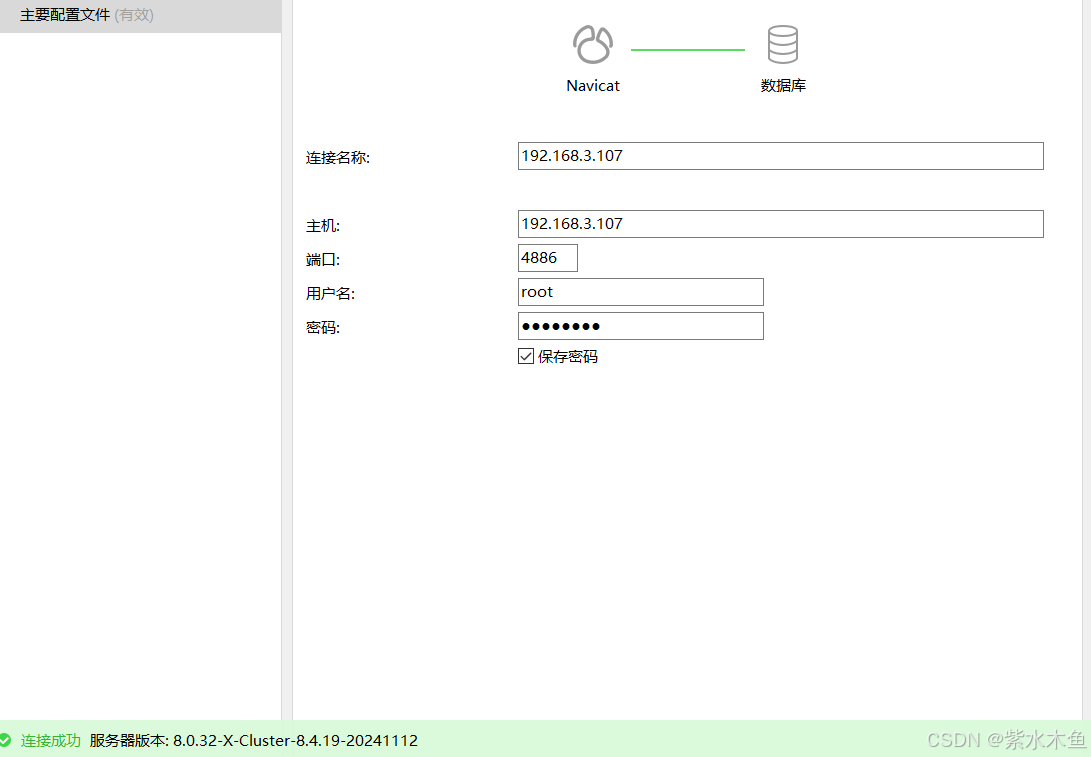Click server version text 8.0.32-X-Cluster-8.4.19-20241112
This screenshot has width=1091, height=757.
(x=295, y=740)
